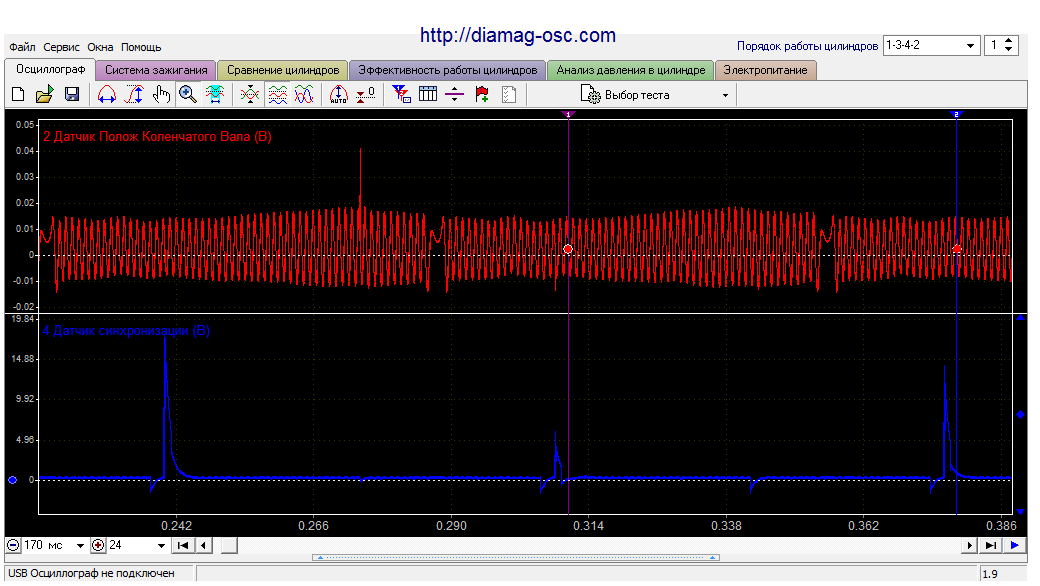Open an oscillogram file with folder icon
Screen dimensions: 1040x586
(44, 95)
